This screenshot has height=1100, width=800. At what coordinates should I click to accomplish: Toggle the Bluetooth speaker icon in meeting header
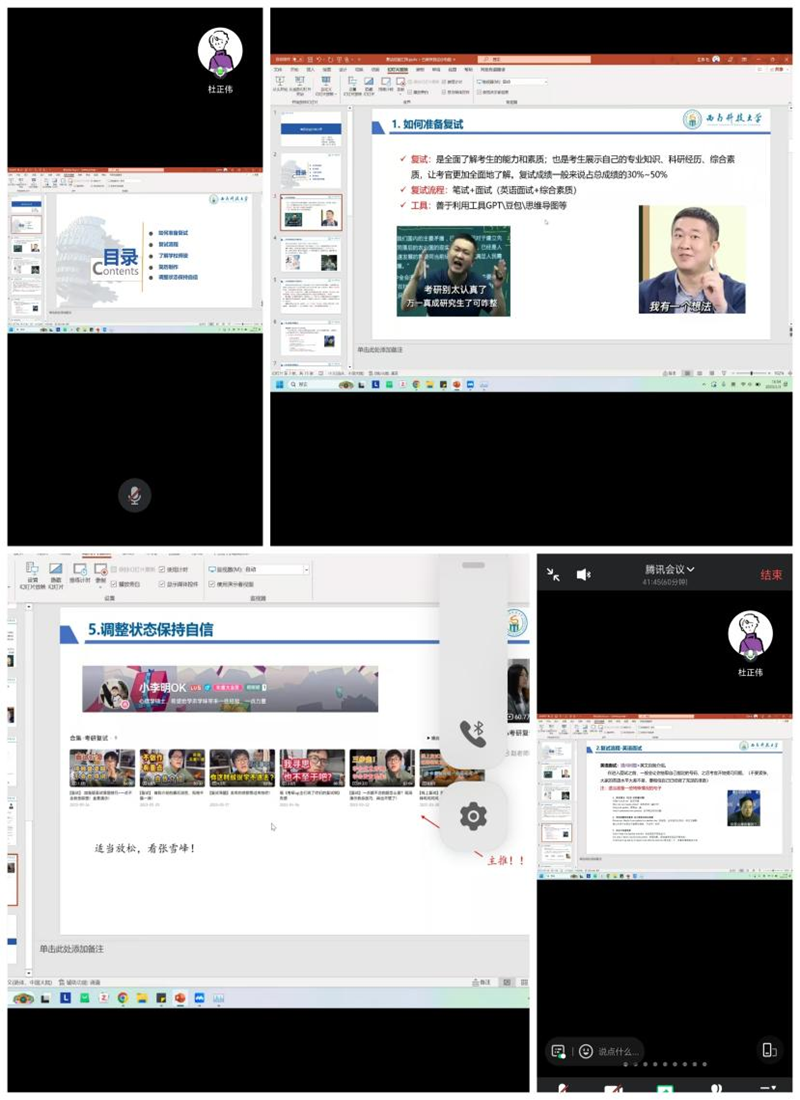pyautogui.click(x=584, y=574)
